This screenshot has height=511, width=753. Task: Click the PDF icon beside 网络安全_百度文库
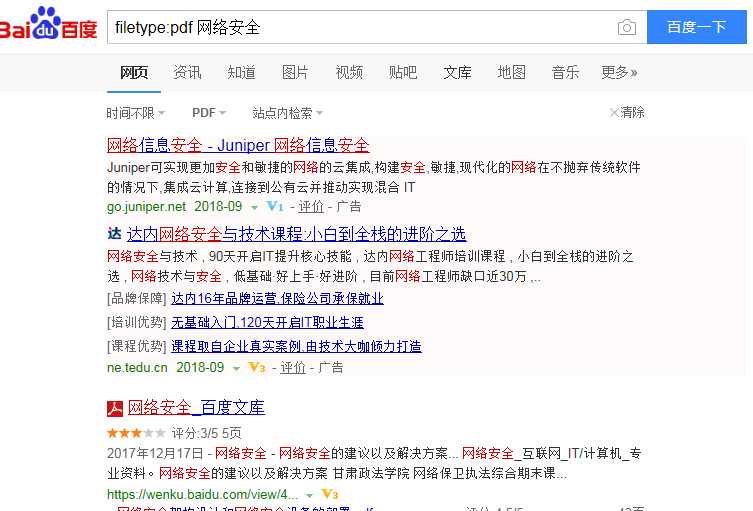(x=115, y=409)
